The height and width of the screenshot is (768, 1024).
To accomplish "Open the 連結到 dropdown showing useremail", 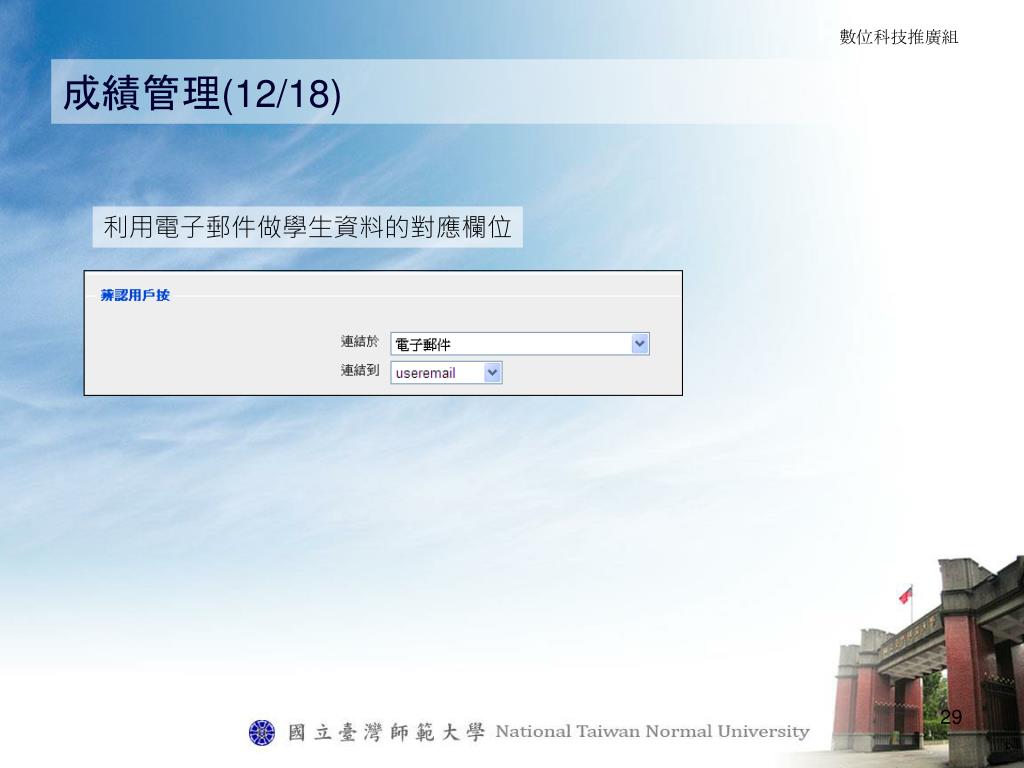I will [446, 373].
